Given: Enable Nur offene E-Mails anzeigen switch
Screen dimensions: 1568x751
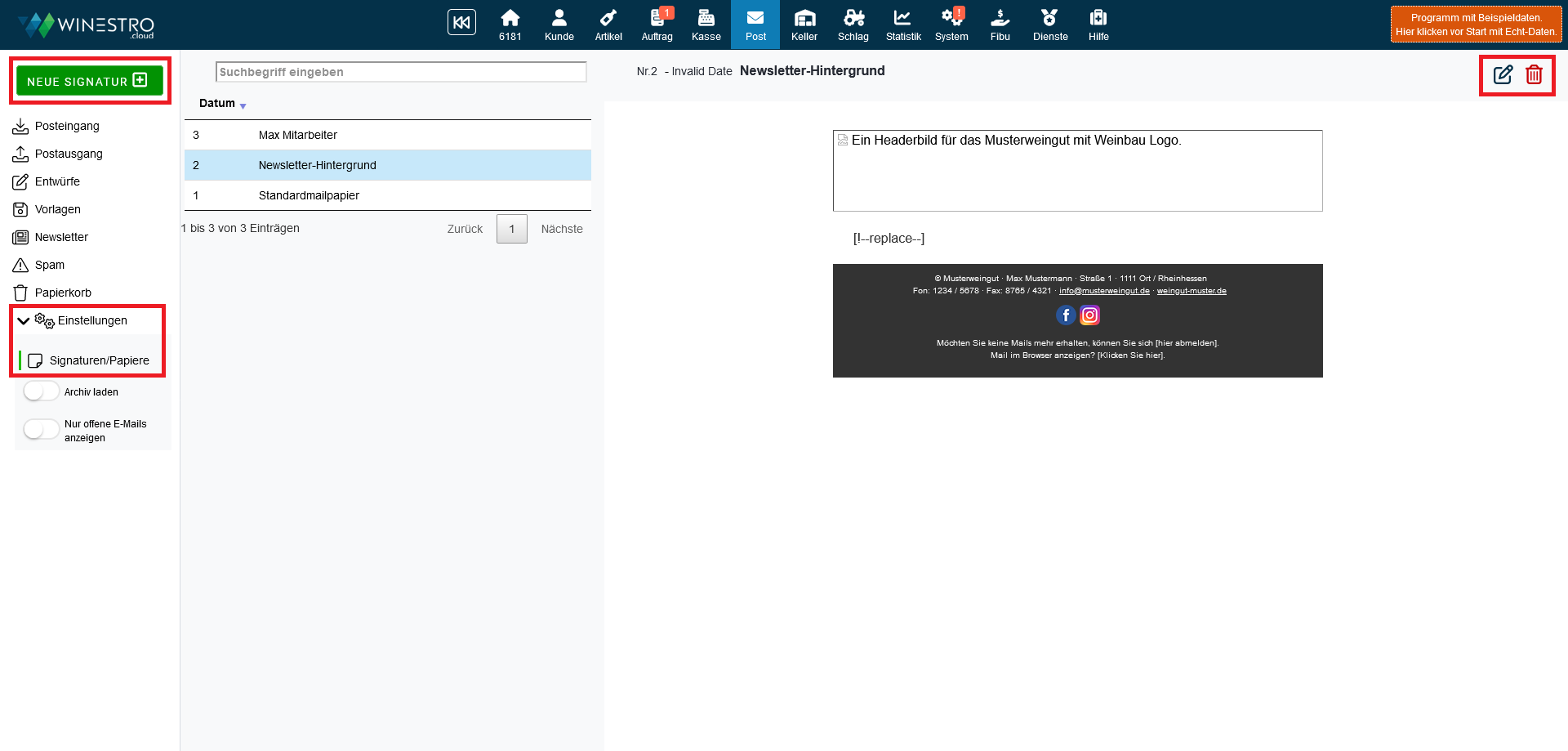Looking at the screenshot, I should (41, 430).
